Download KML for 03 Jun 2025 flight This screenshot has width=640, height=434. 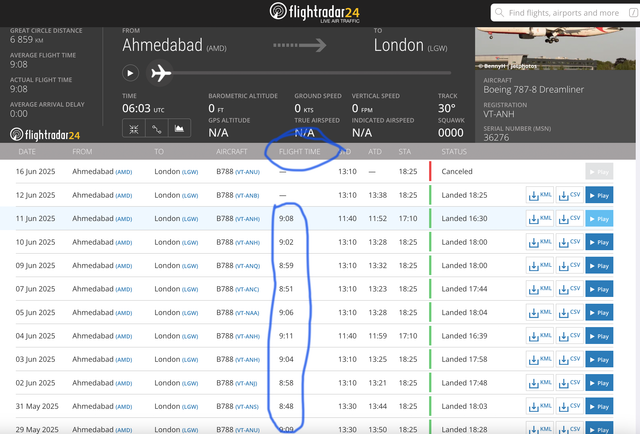540,360
